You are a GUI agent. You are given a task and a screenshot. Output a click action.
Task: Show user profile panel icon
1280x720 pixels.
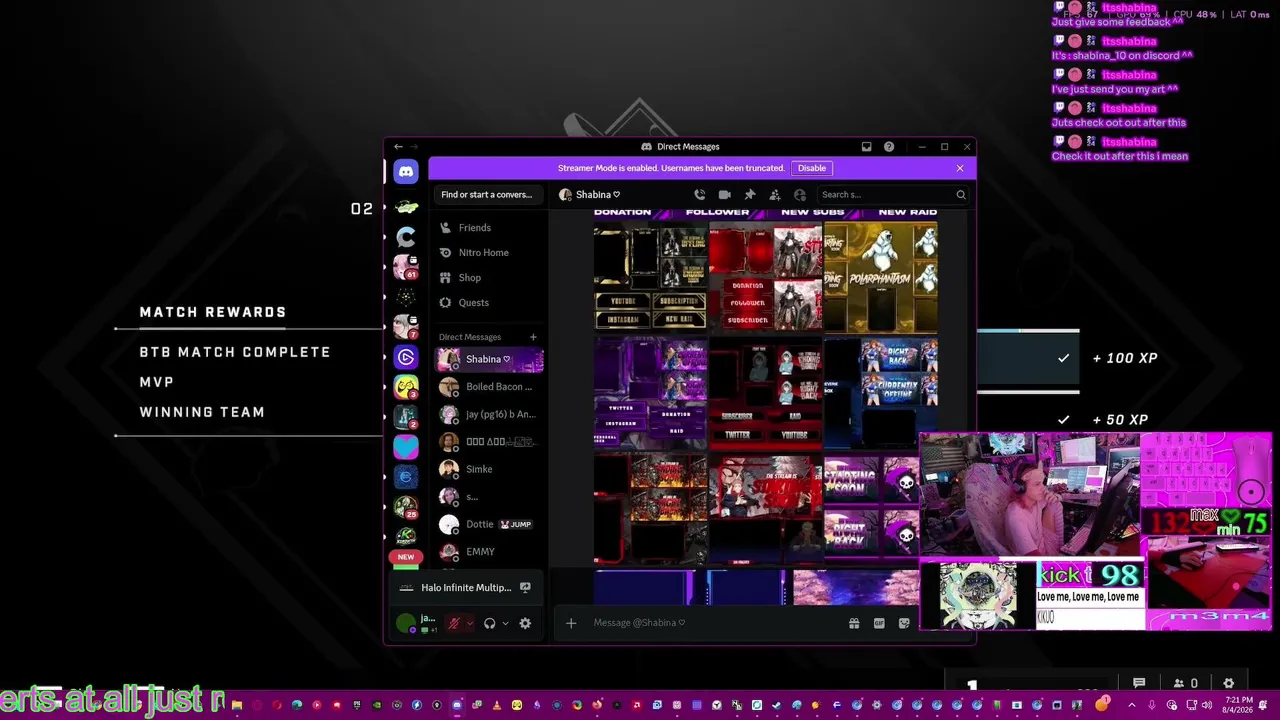tap(799, 195)
